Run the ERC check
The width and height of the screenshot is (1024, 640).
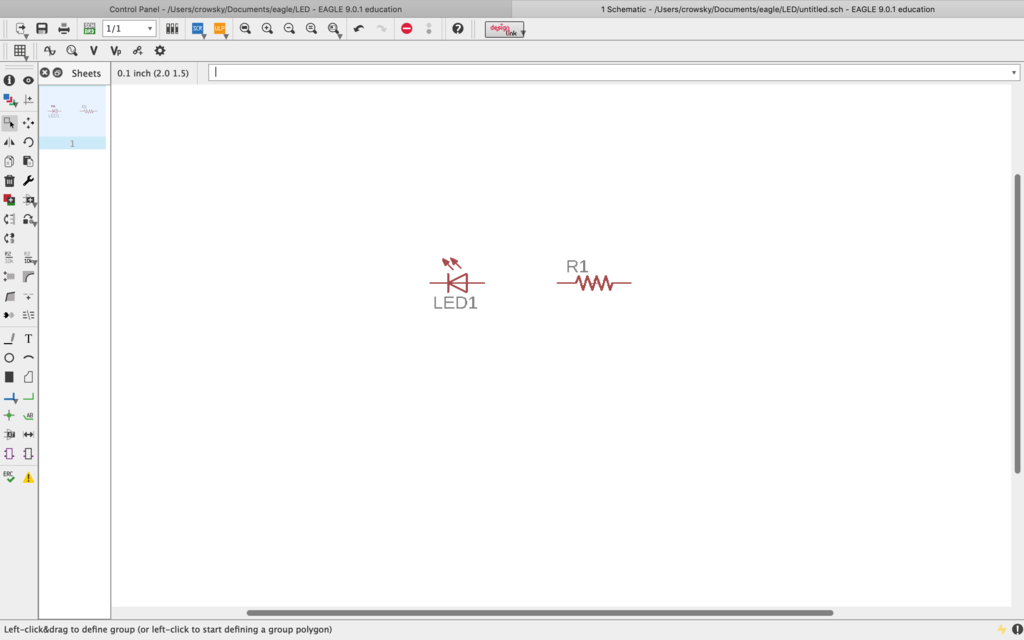point(9,477)
